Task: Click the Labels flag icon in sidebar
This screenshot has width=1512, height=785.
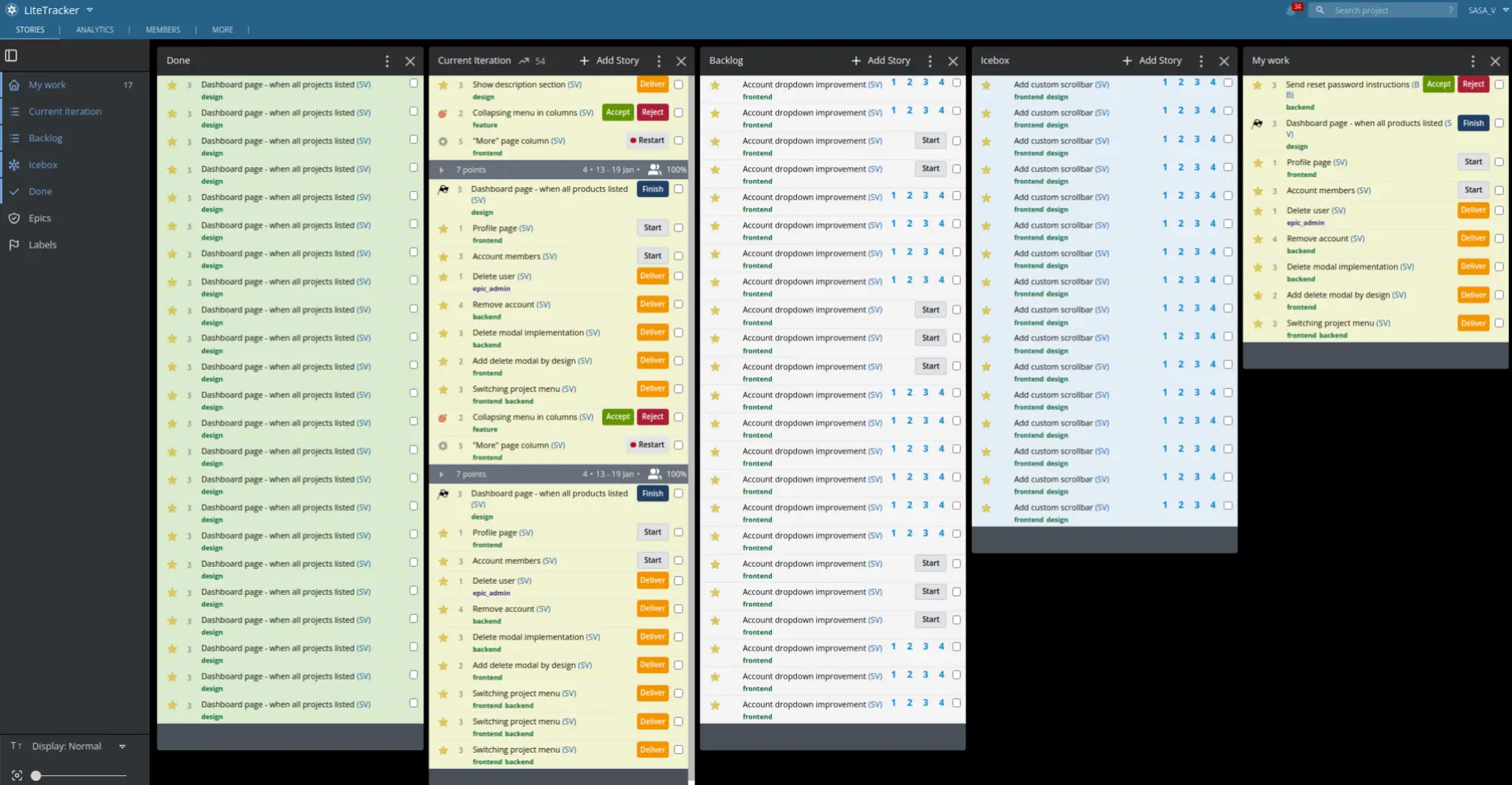Action: [14, 245]
